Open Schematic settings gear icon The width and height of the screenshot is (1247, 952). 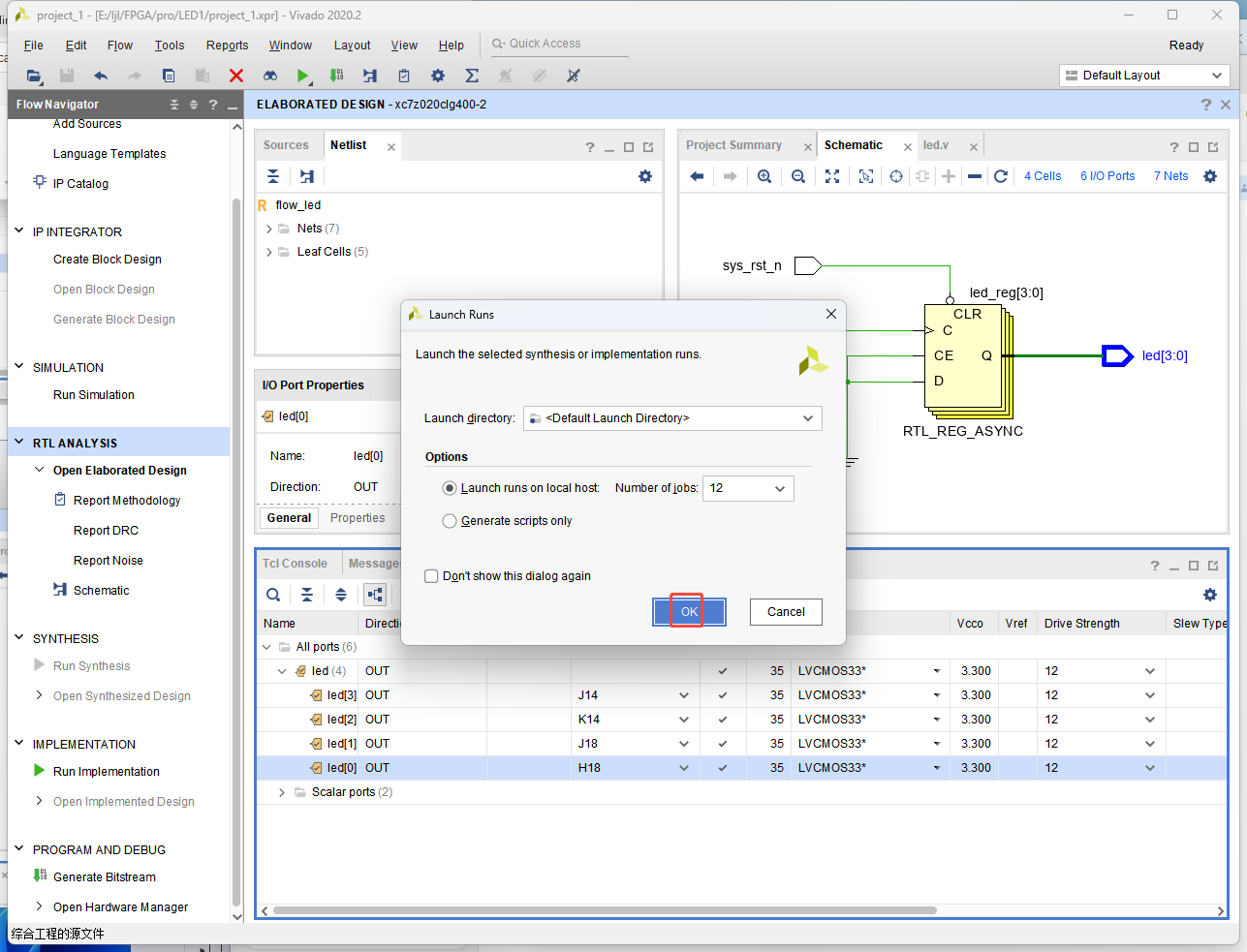(x=1210, y=176)
